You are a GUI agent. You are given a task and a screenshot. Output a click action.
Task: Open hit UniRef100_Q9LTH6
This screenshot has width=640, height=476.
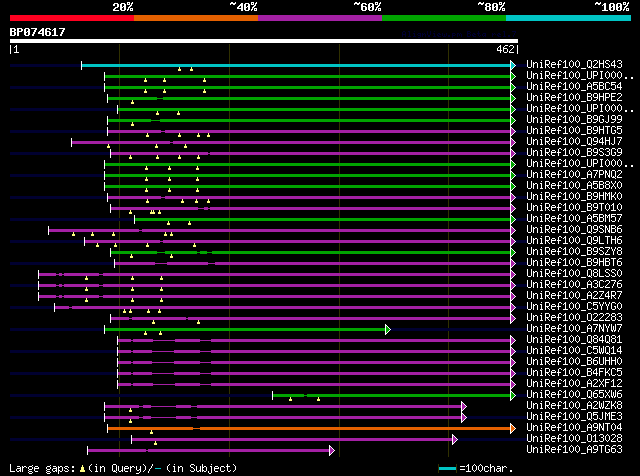click(574, 241)
